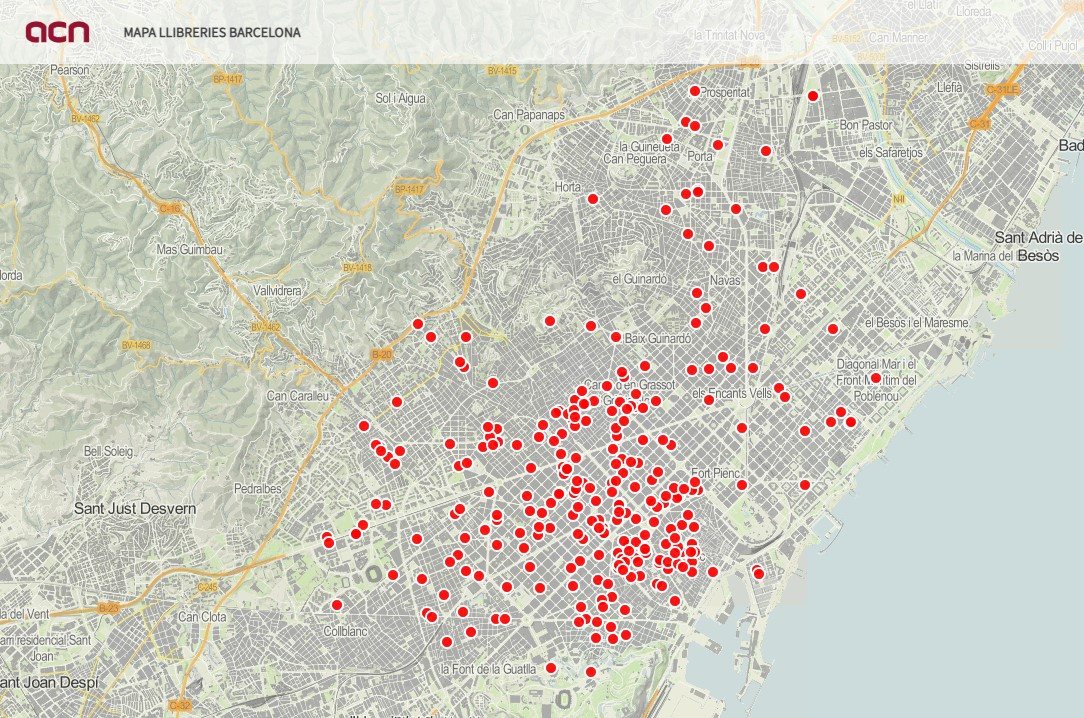Open marker left of el Besòs i el Maresme

point(833,329)
